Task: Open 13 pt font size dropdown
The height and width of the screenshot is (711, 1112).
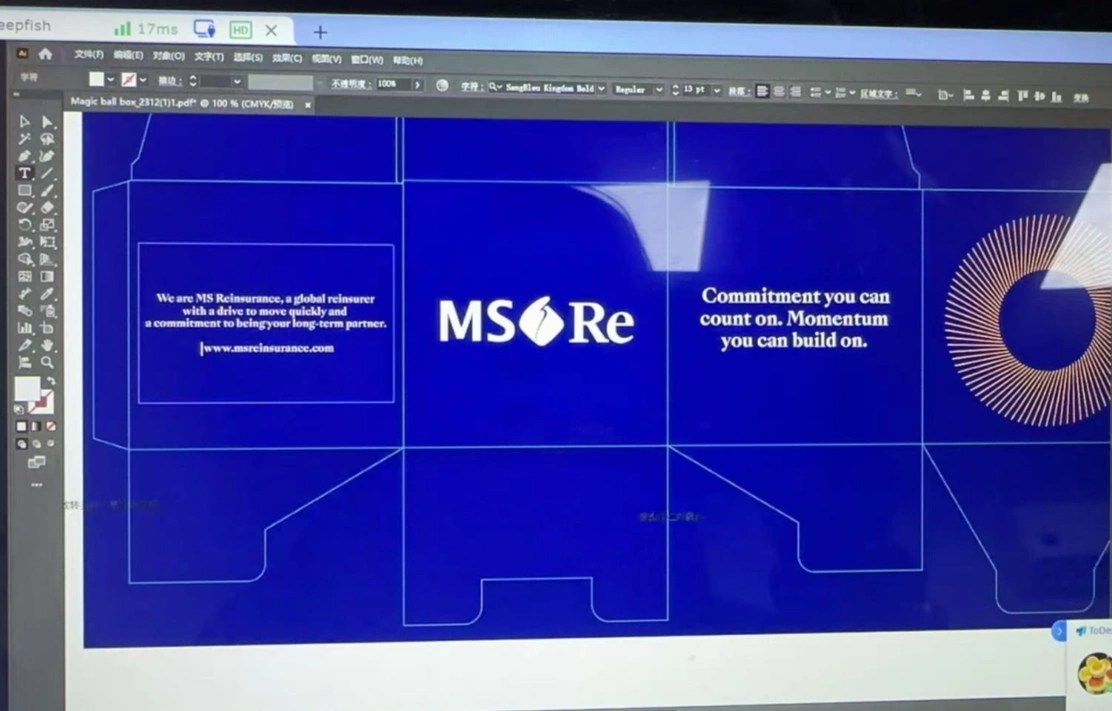Action: pos(716,91)
